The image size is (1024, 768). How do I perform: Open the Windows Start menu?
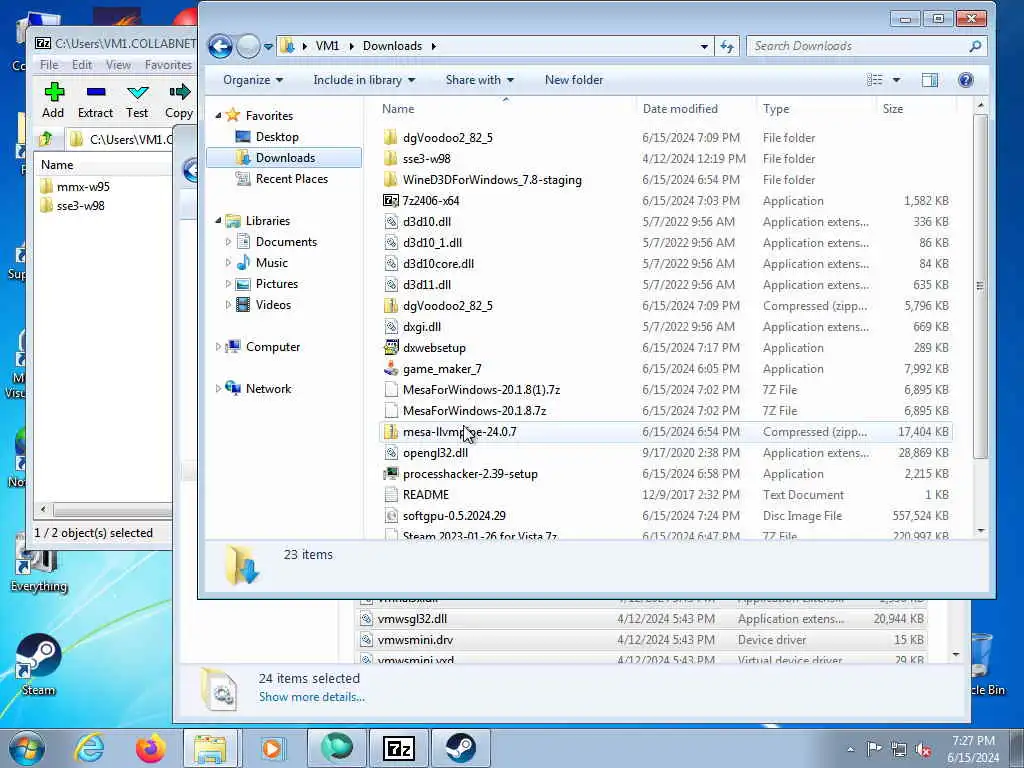[x=27, y=748]
